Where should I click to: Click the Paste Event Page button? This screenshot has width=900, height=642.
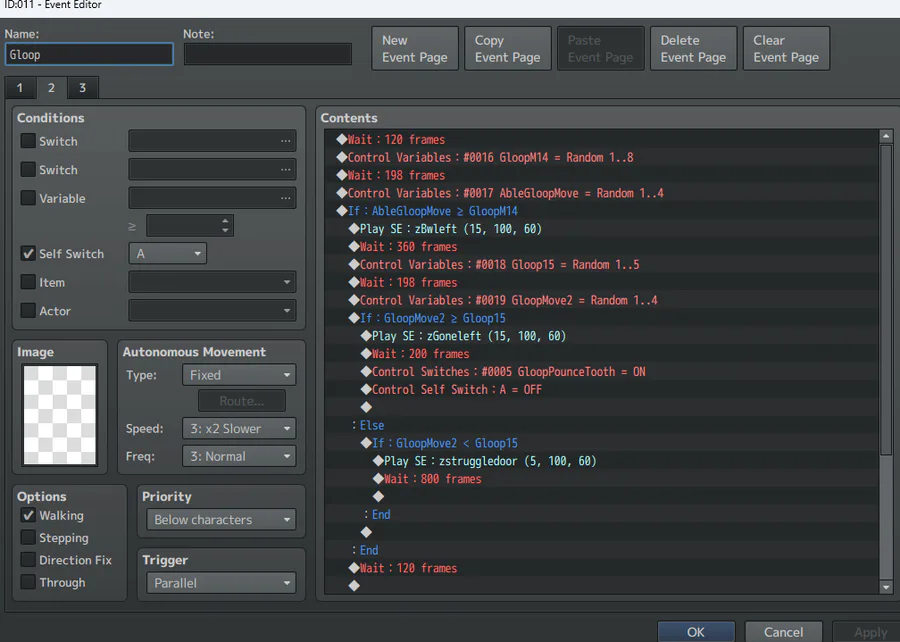pyautogui.click(x=601, y=49)
